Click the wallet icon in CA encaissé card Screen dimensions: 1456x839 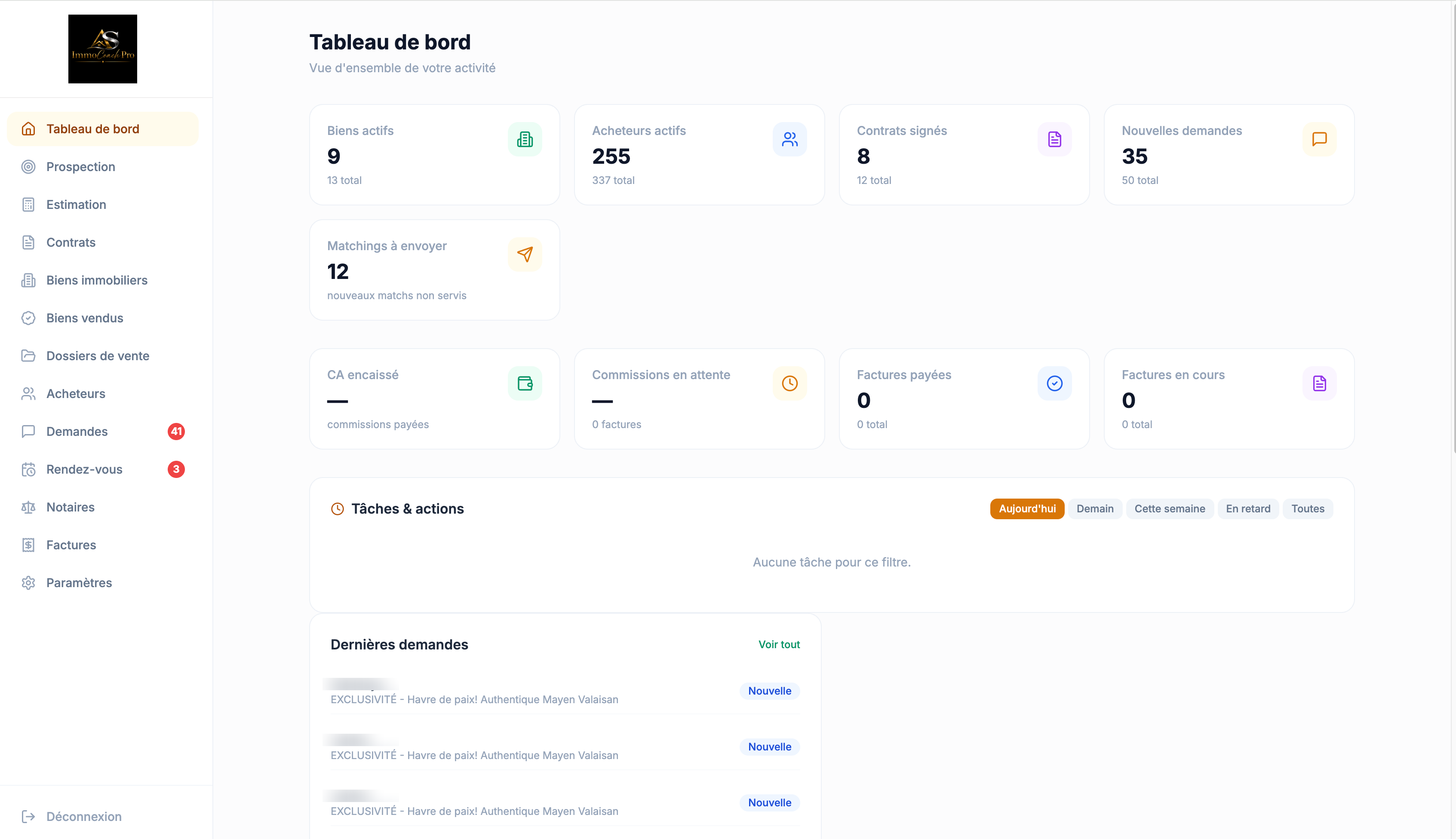coord(525,383)
